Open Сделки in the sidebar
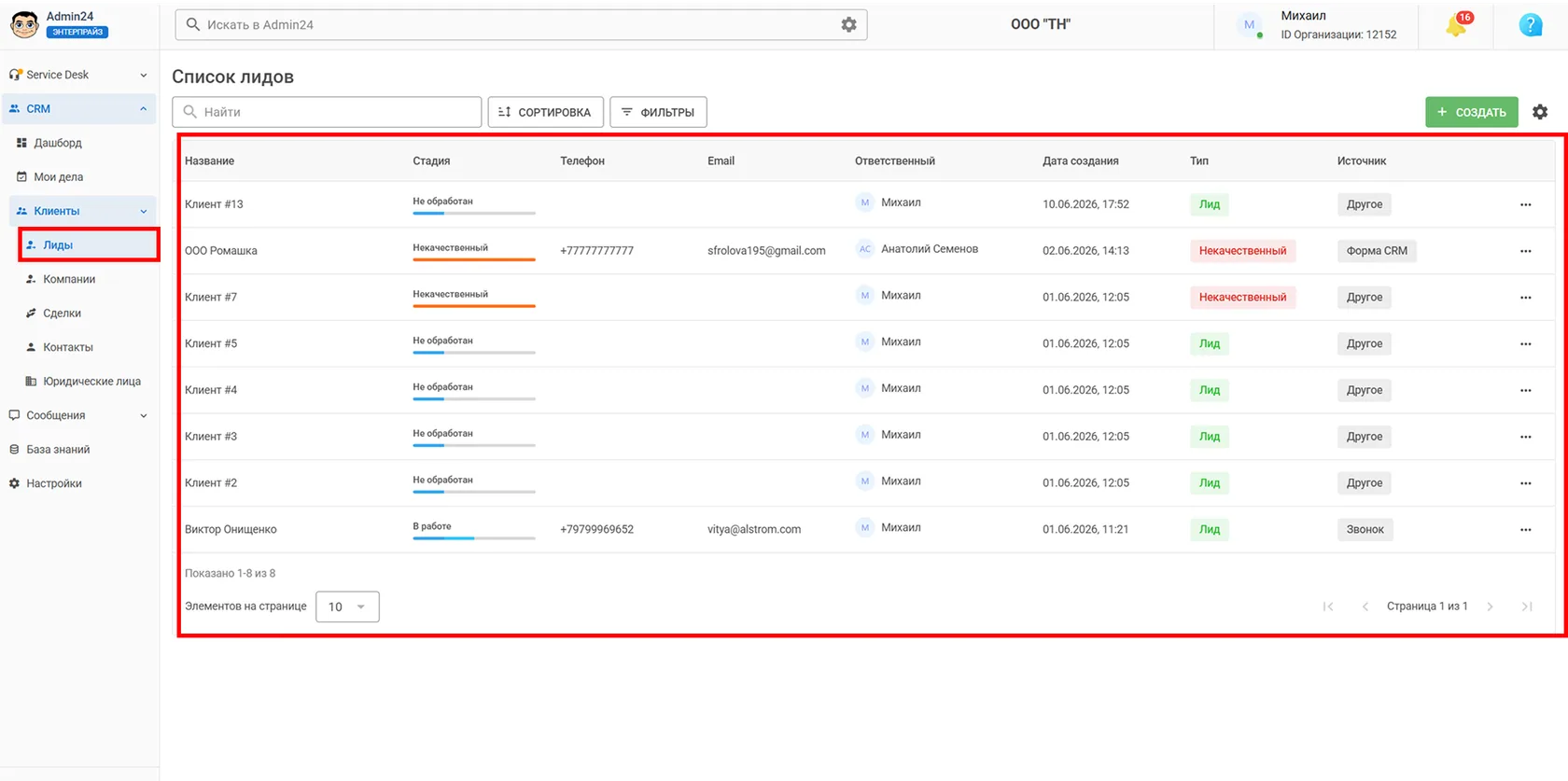 coord(62,314)
